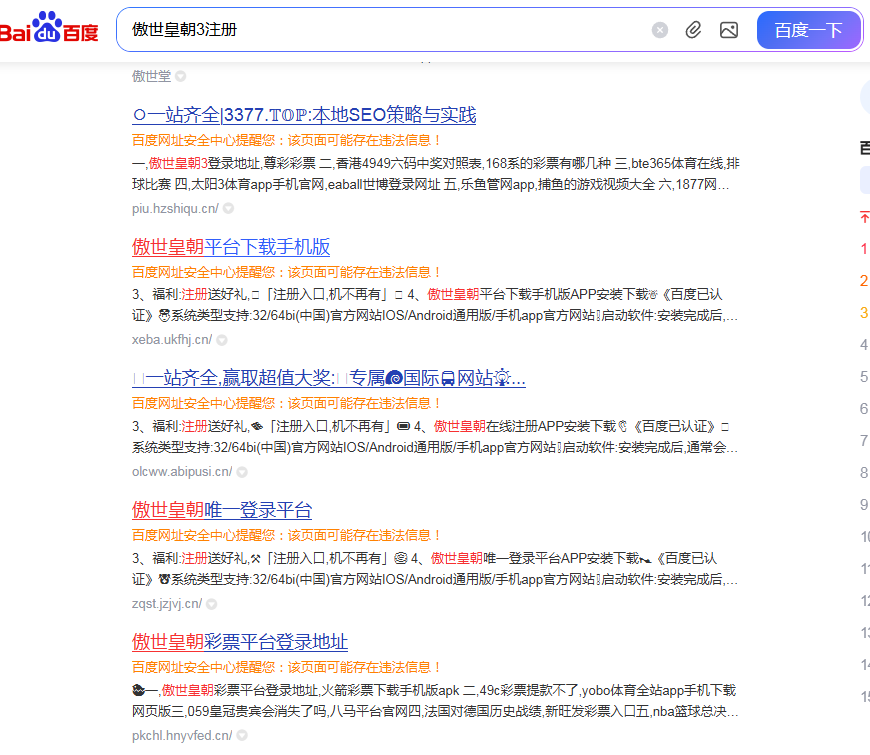Open result titled 一站齐全|3377.TOP:本地SEO策略与实践
Screen dimensions: 870x755
pyautogui.click(x=304, y=115)
